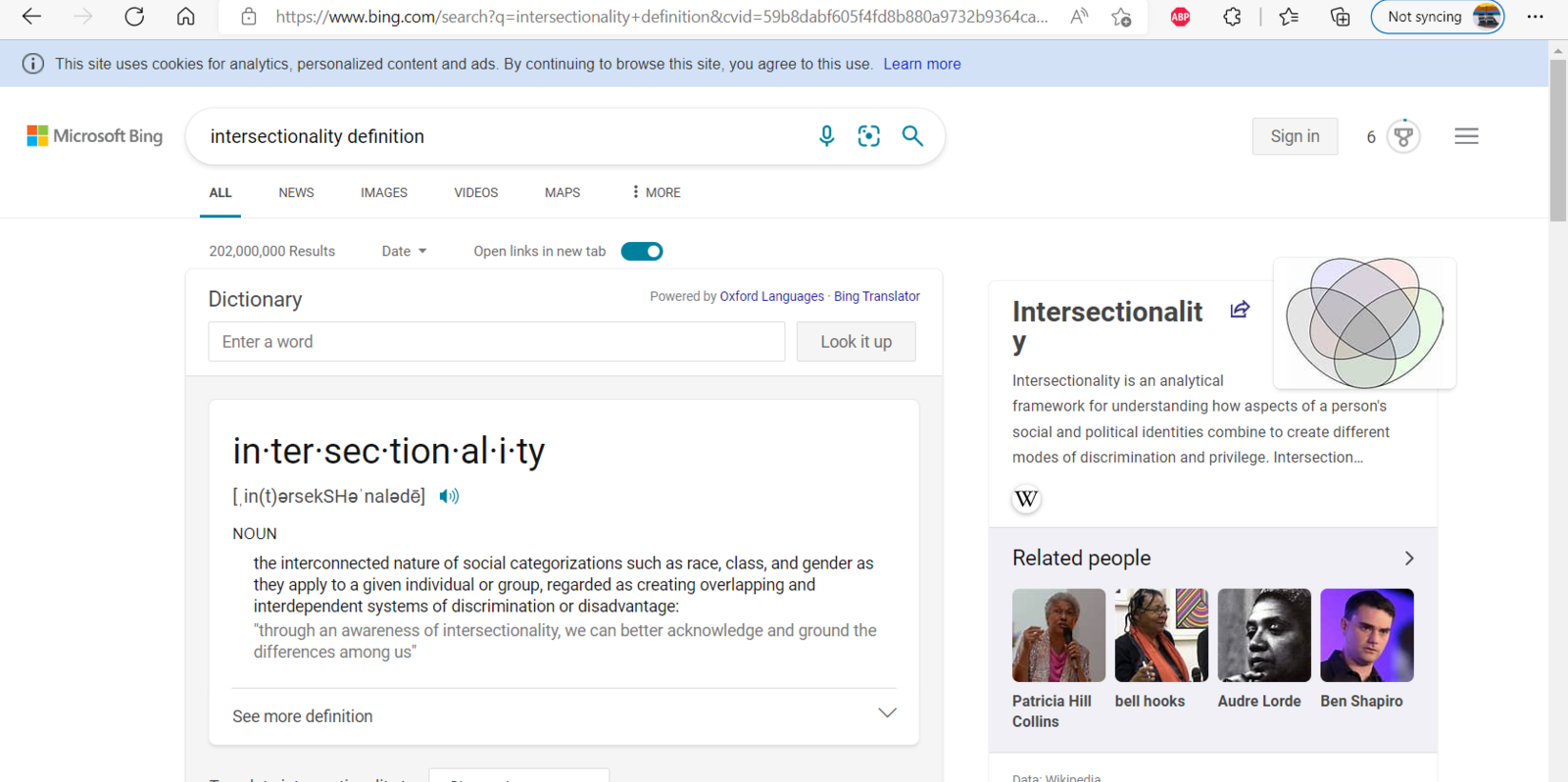
Task: Open the Favorites list icon
Action: pos(1289,17)
